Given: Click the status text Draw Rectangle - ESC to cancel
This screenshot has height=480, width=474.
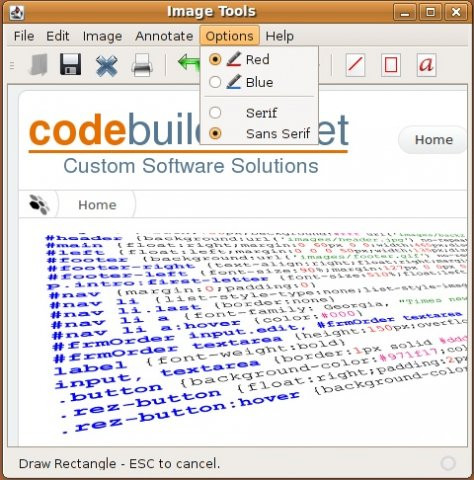Looking at the screenshot, I should (119, 464).
